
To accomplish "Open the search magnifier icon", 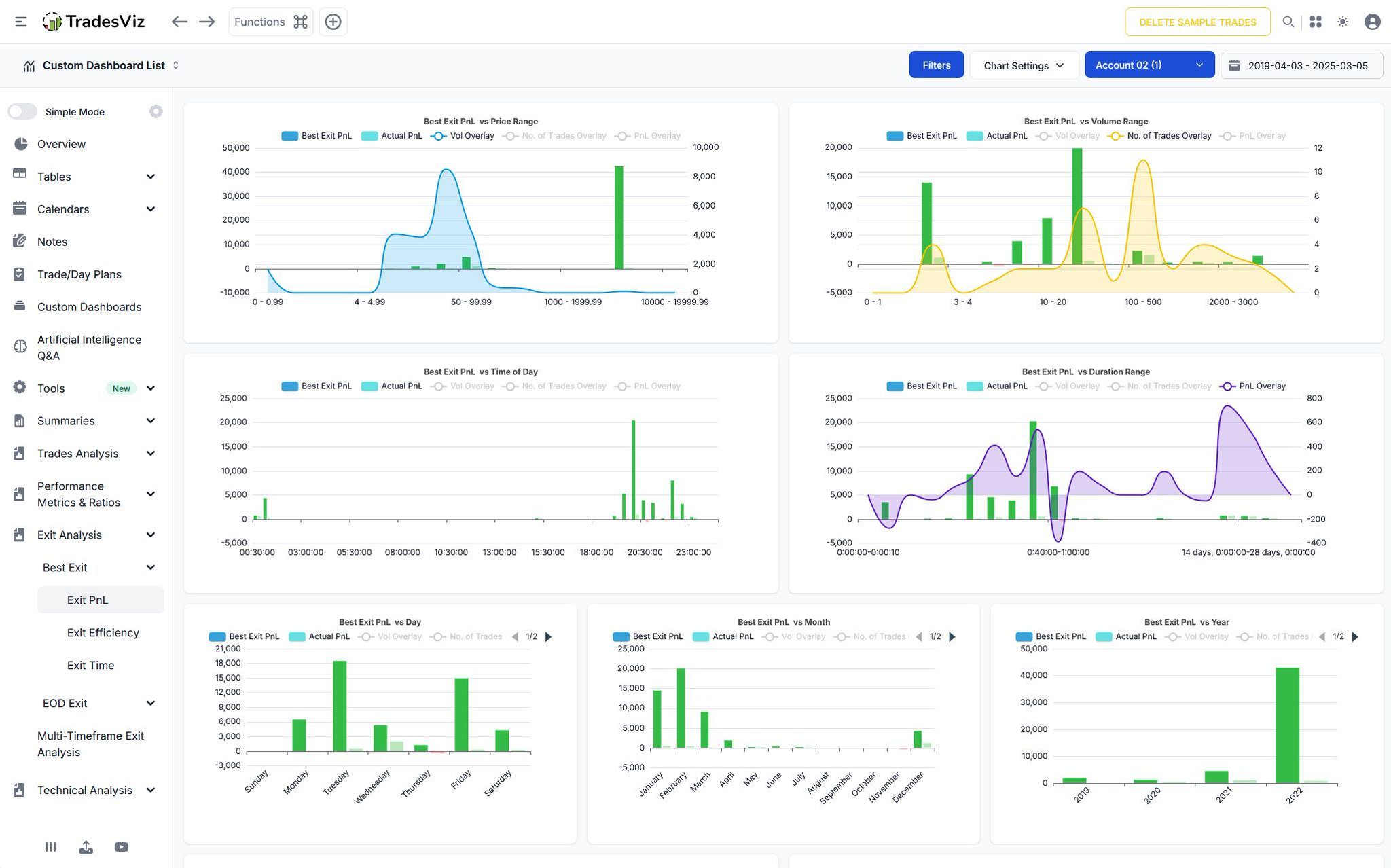I will [x=1288, y=22].
